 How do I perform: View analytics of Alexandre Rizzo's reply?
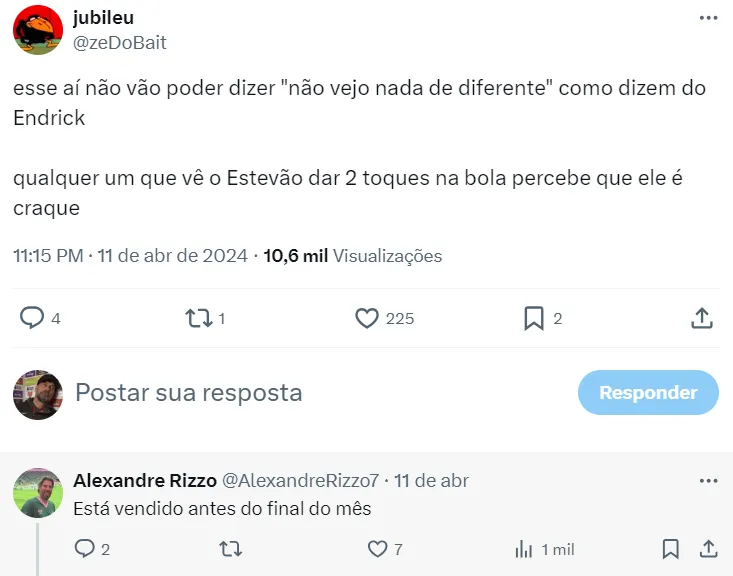523,549
